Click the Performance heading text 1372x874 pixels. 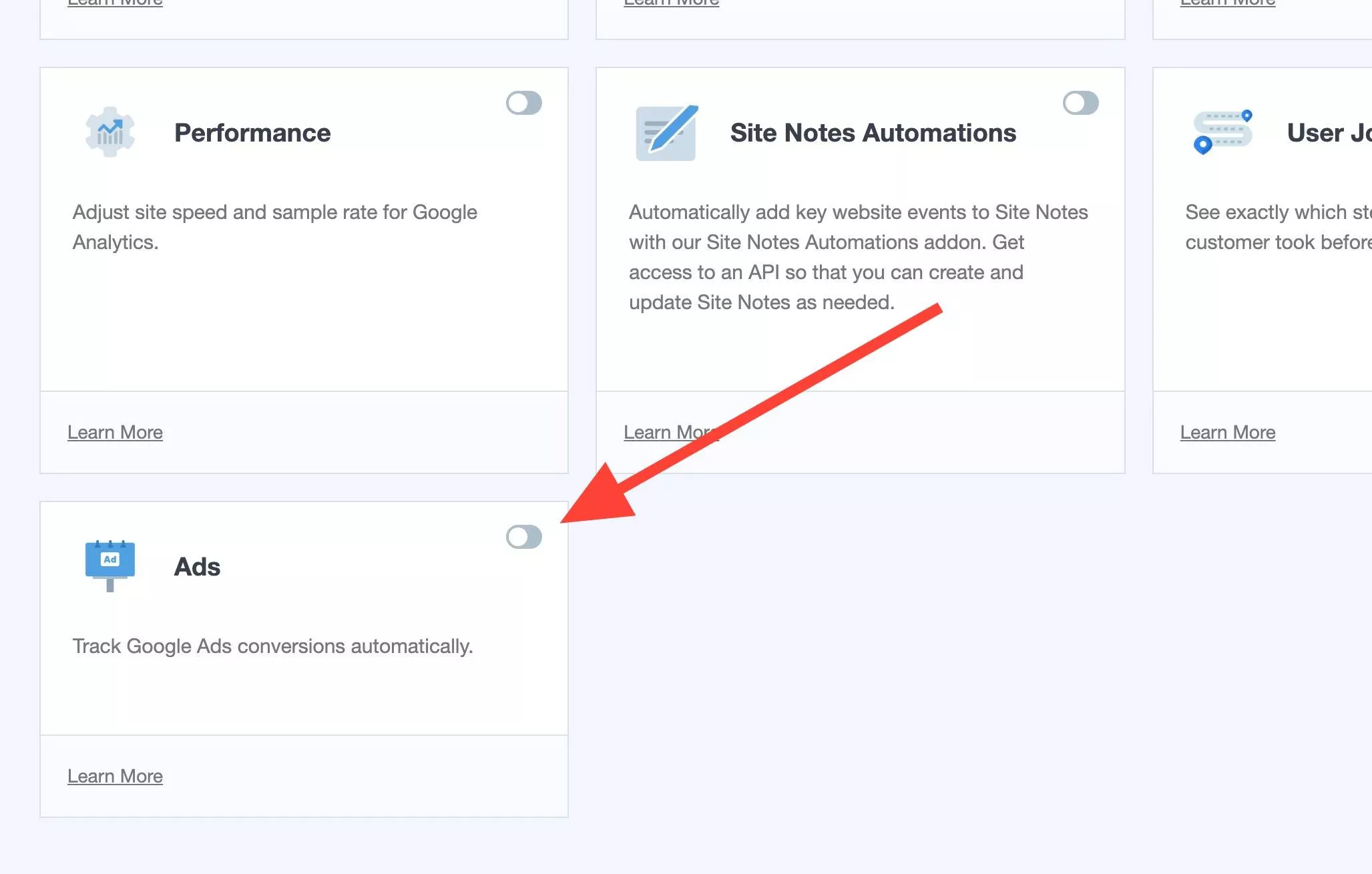click(x=252, y=133)
